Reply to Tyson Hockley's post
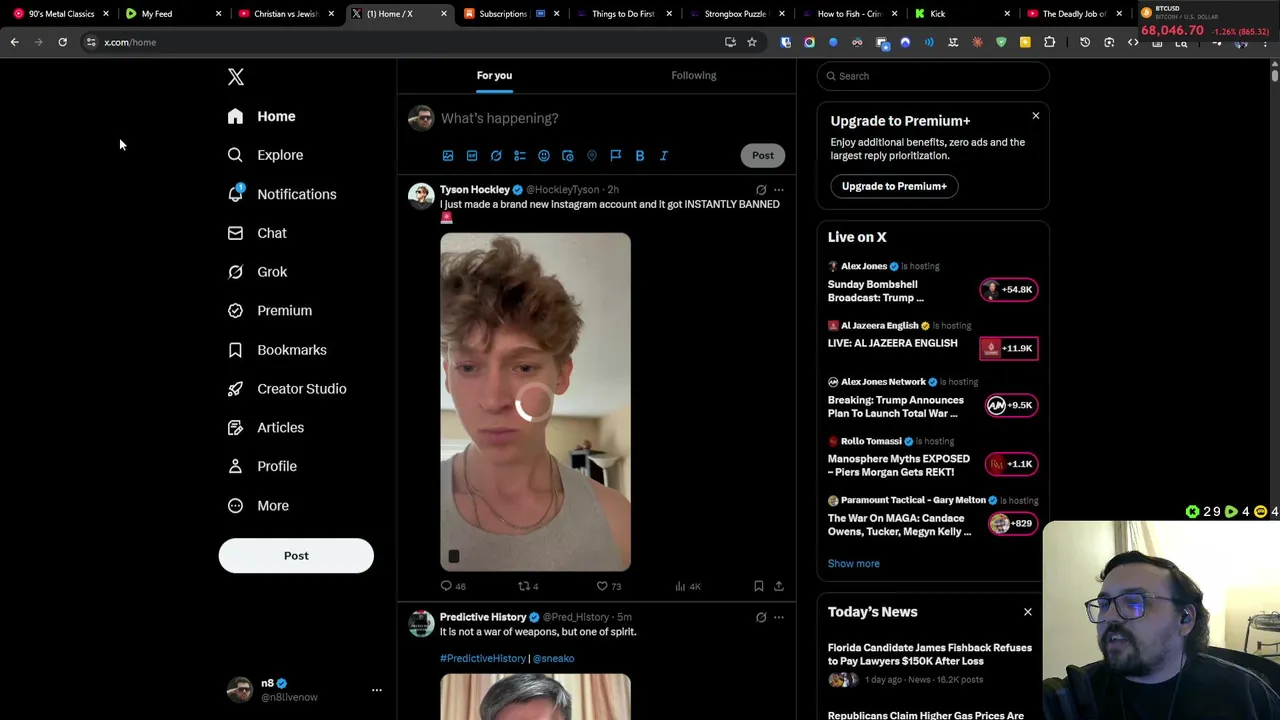Image resolution: width=1280 pixels, height=720 pixels. pyautogui.click(x=453, y=586)
